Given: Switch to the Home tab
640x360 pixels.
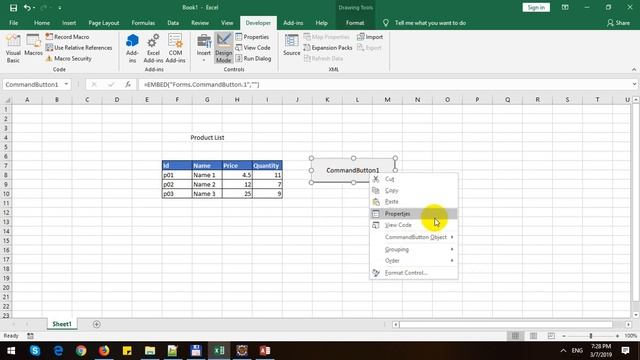Looking at the screenshot, I should (x=42, y=23).
